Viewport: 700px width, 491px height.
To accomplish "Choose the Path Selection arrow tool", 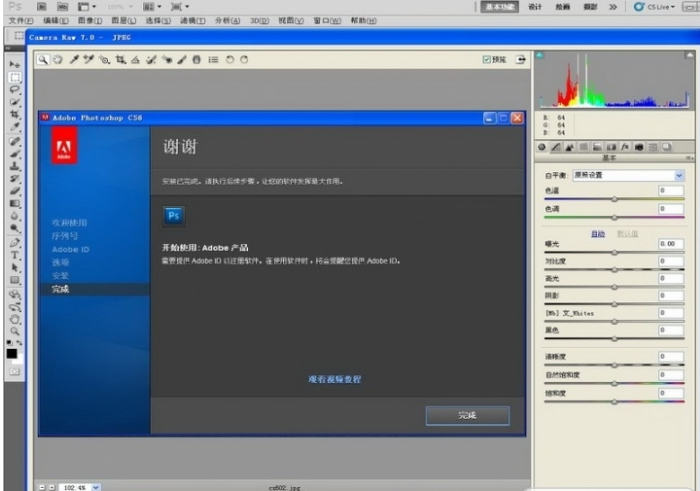I will (14, 268).
